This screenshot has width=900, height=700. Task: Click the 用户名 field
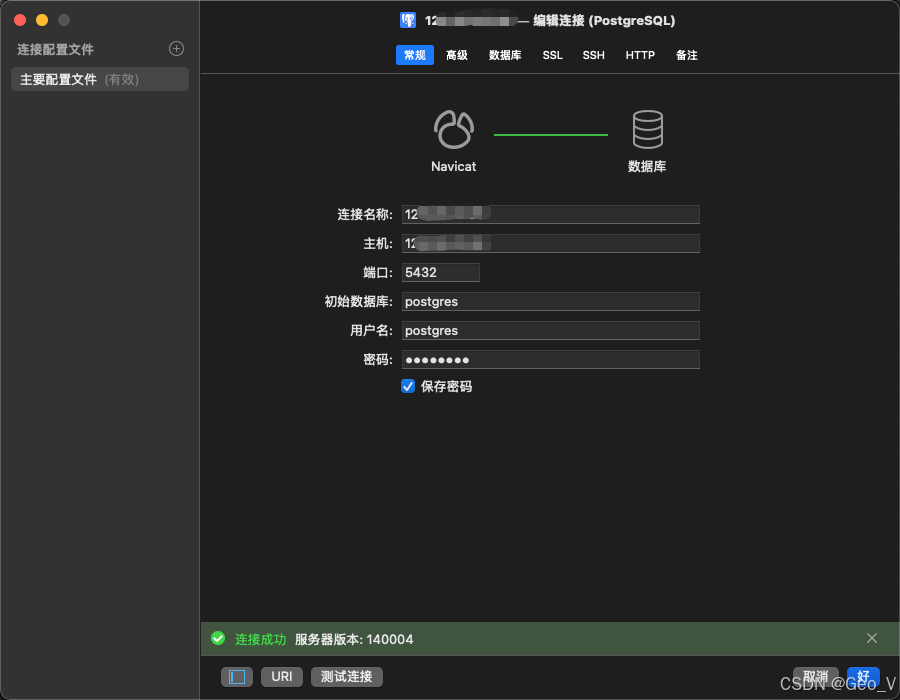550,330
